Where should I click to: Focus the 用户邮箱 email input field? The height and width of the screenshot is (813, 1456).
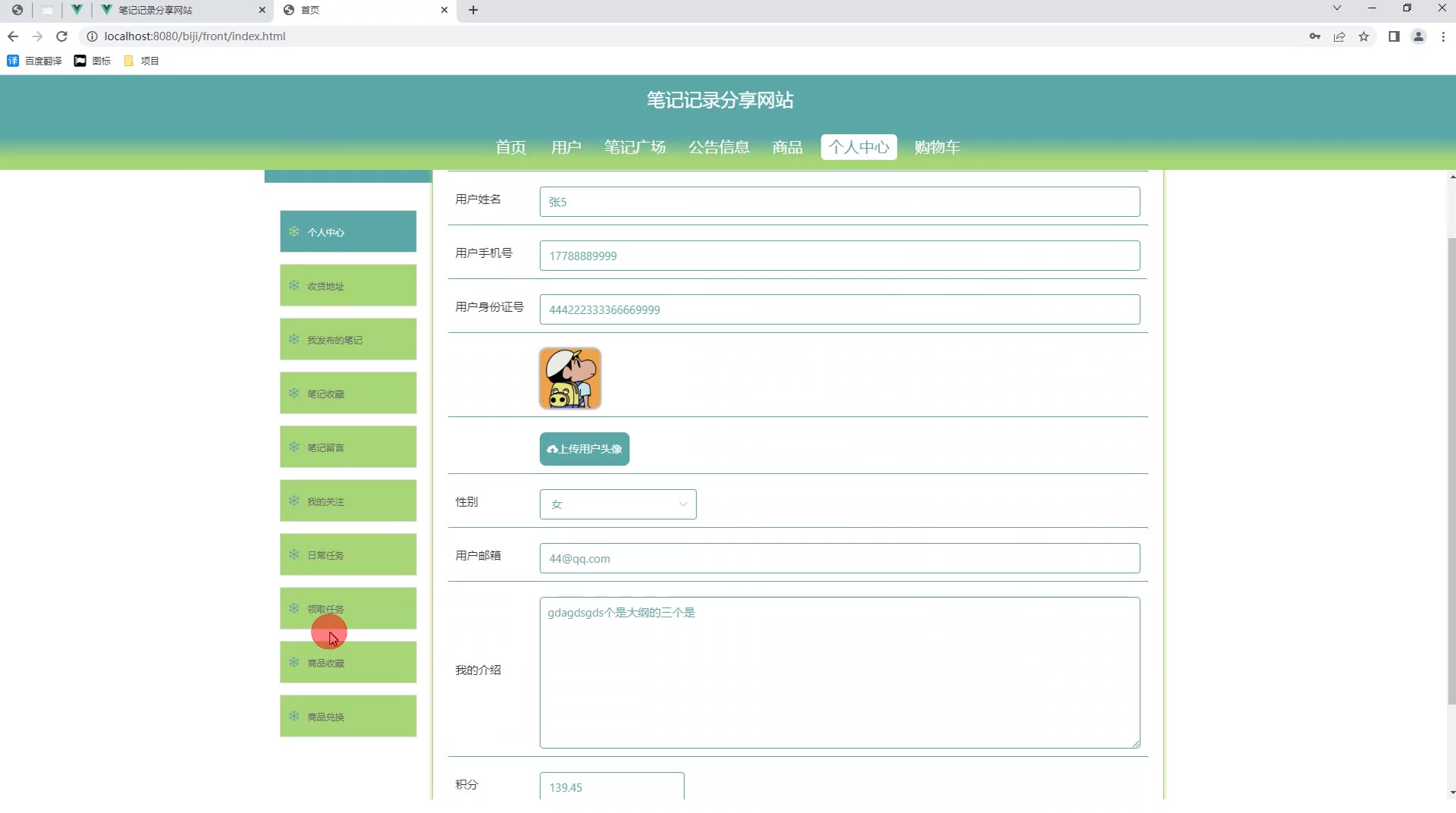[839, 558]
